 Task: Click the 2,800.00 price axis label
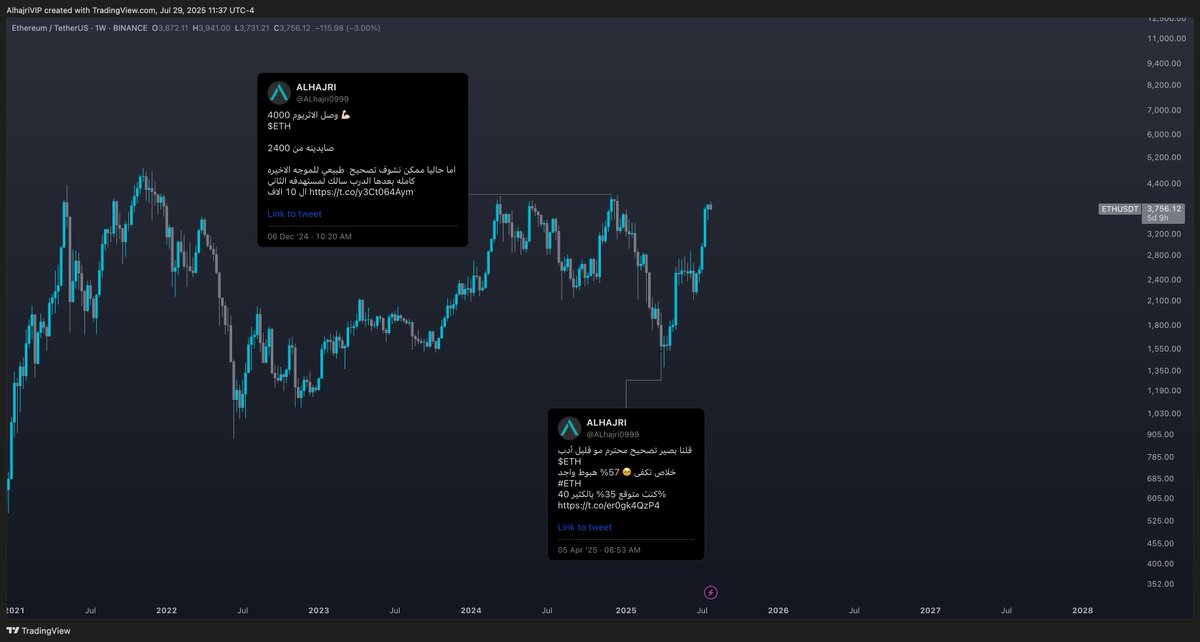click(x=1163, y=256)
